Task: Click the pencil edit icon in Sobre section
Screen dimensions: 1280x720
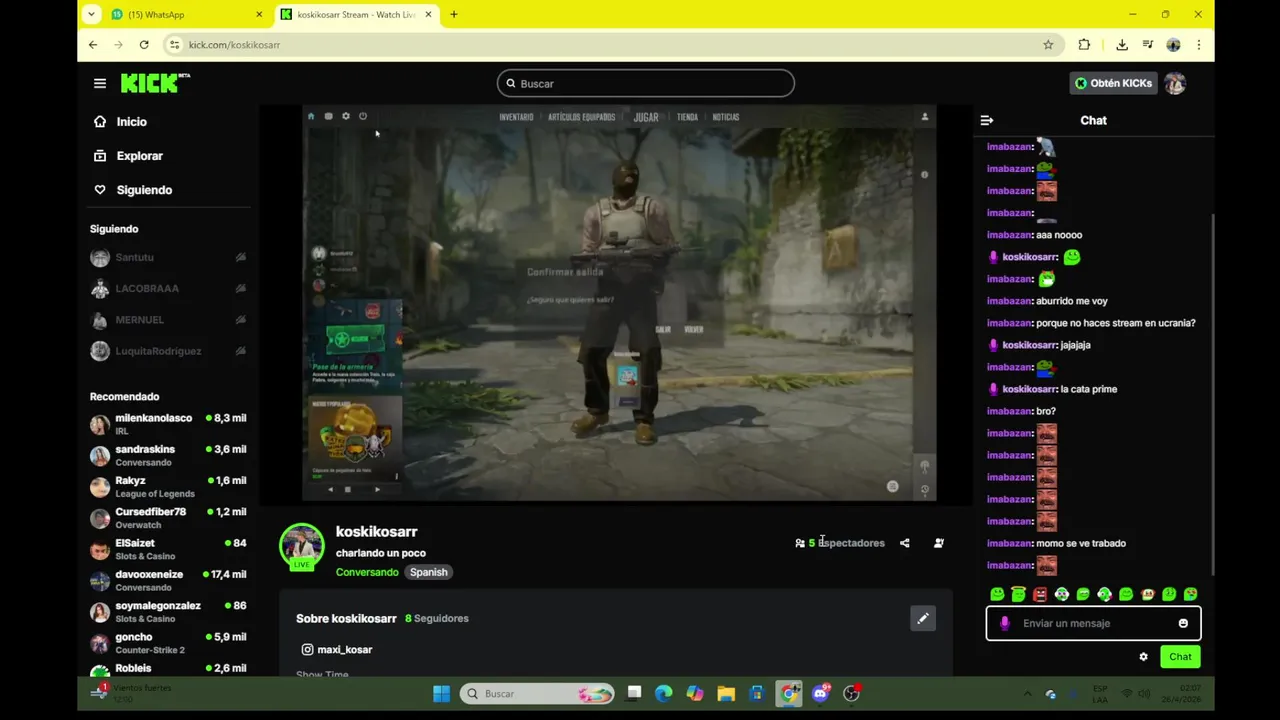Action: 923,619
